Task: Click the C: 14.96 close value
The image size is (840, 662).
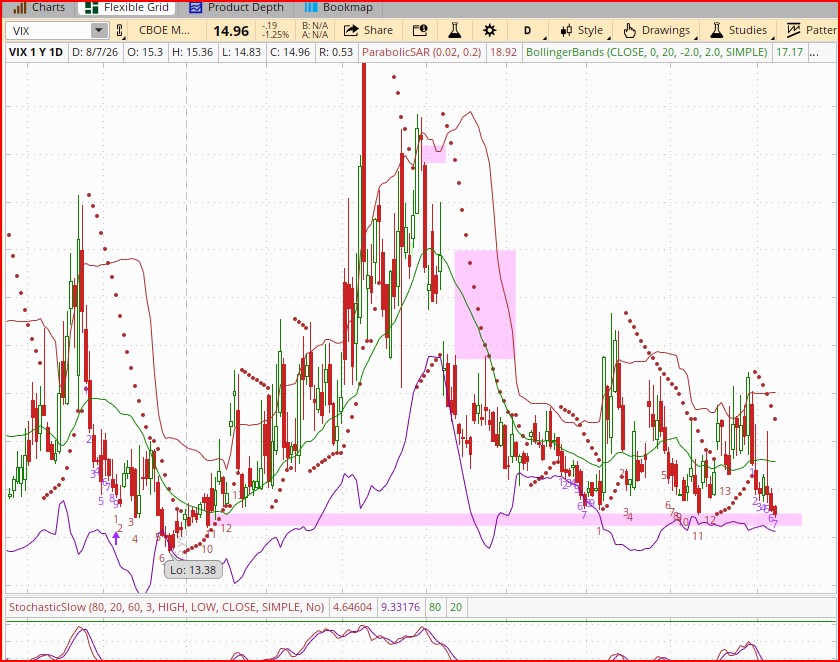Action: click(x=290, y=52)
